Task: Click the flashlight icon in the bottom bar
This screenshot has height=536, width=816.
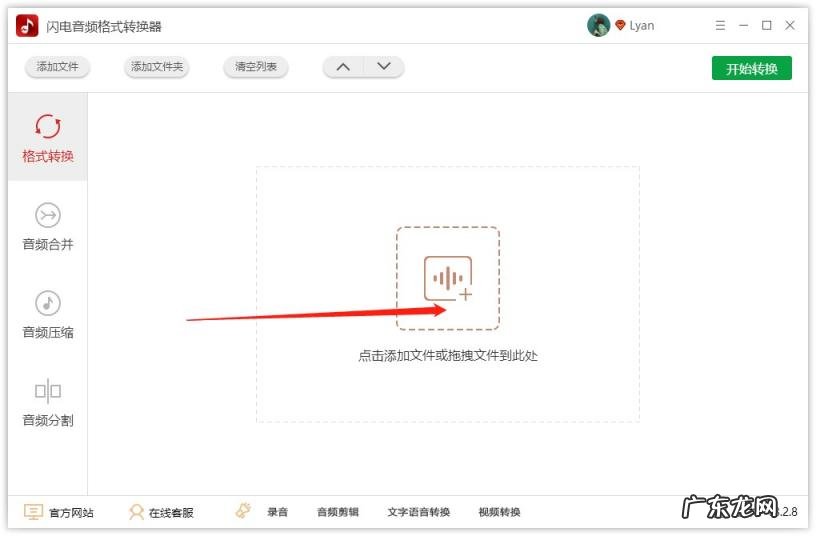Action: click(243, 511)
